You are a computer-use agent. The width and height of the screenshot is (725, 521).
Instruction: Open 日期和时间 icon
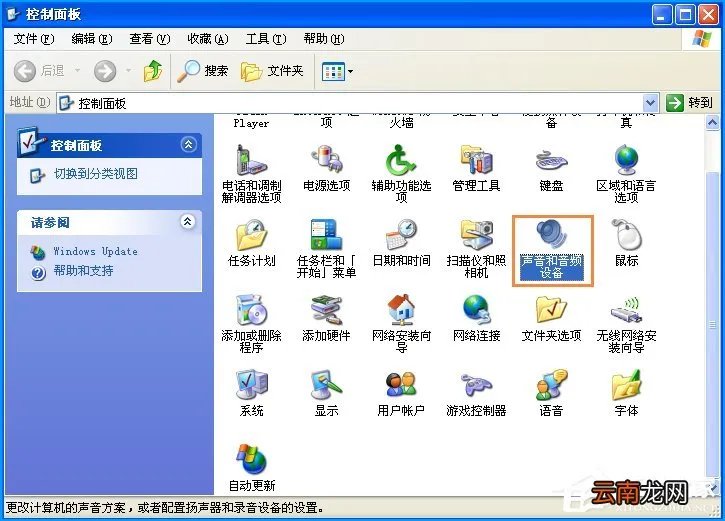tap(401, 243)
